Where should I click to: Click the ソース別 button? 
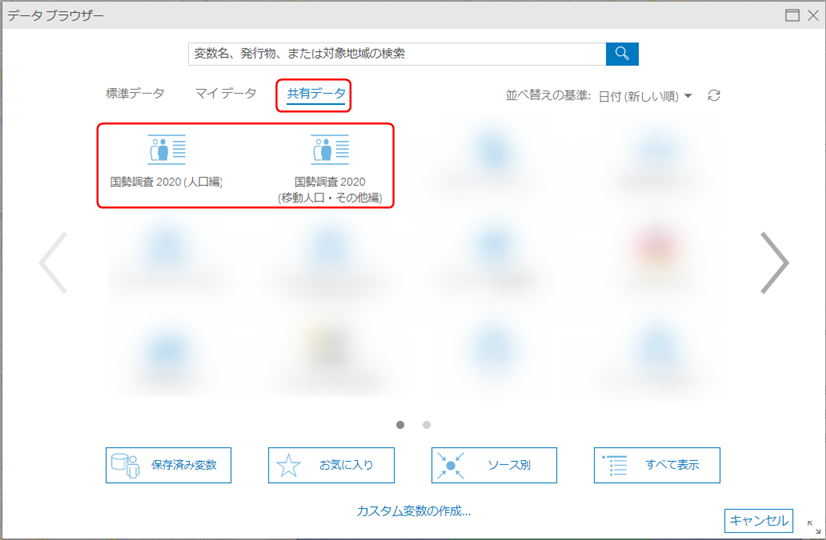(x=494, y=465)
